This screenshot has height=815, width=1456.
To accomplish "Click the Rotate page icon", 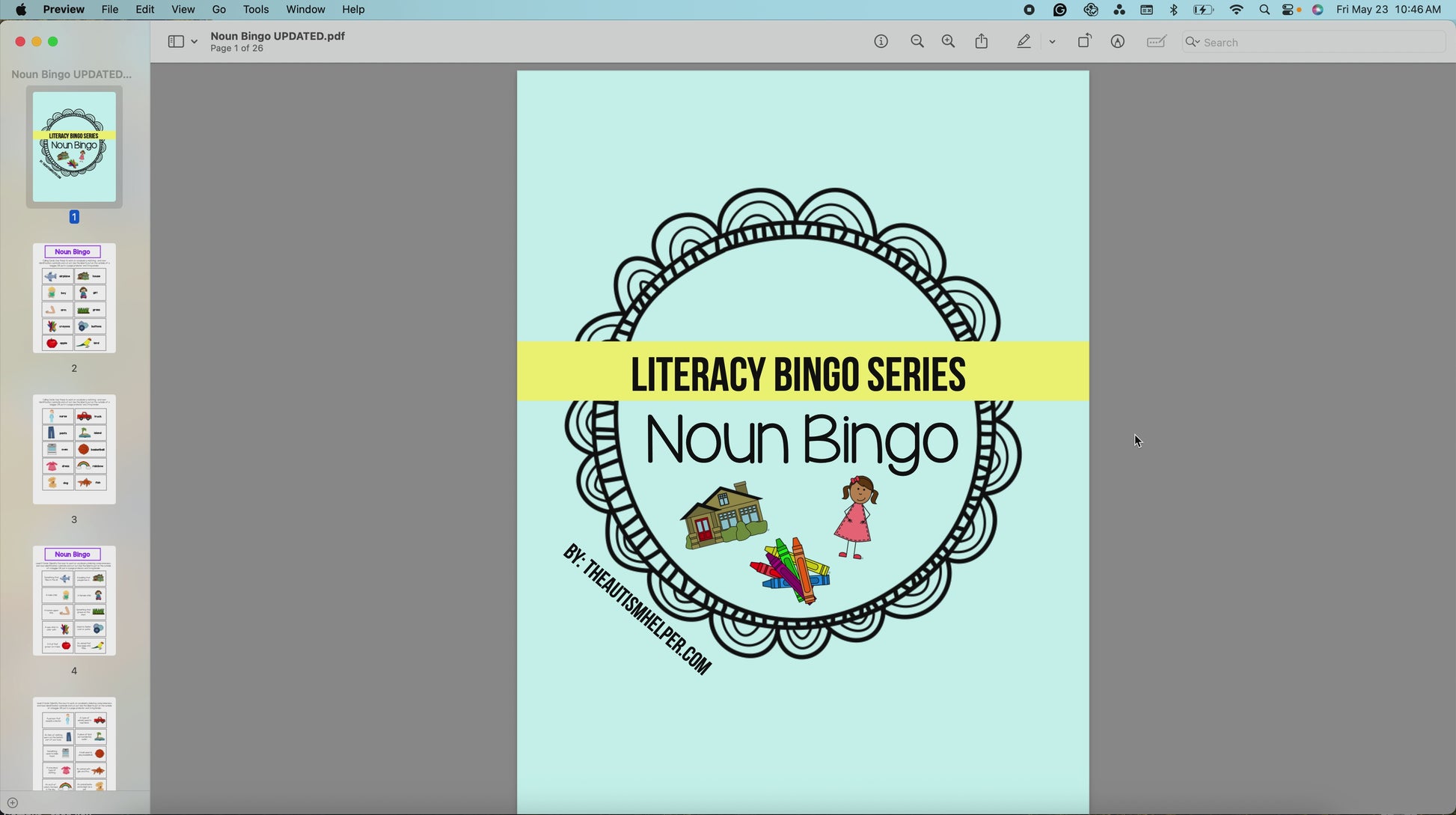I will click(1084, 42).
